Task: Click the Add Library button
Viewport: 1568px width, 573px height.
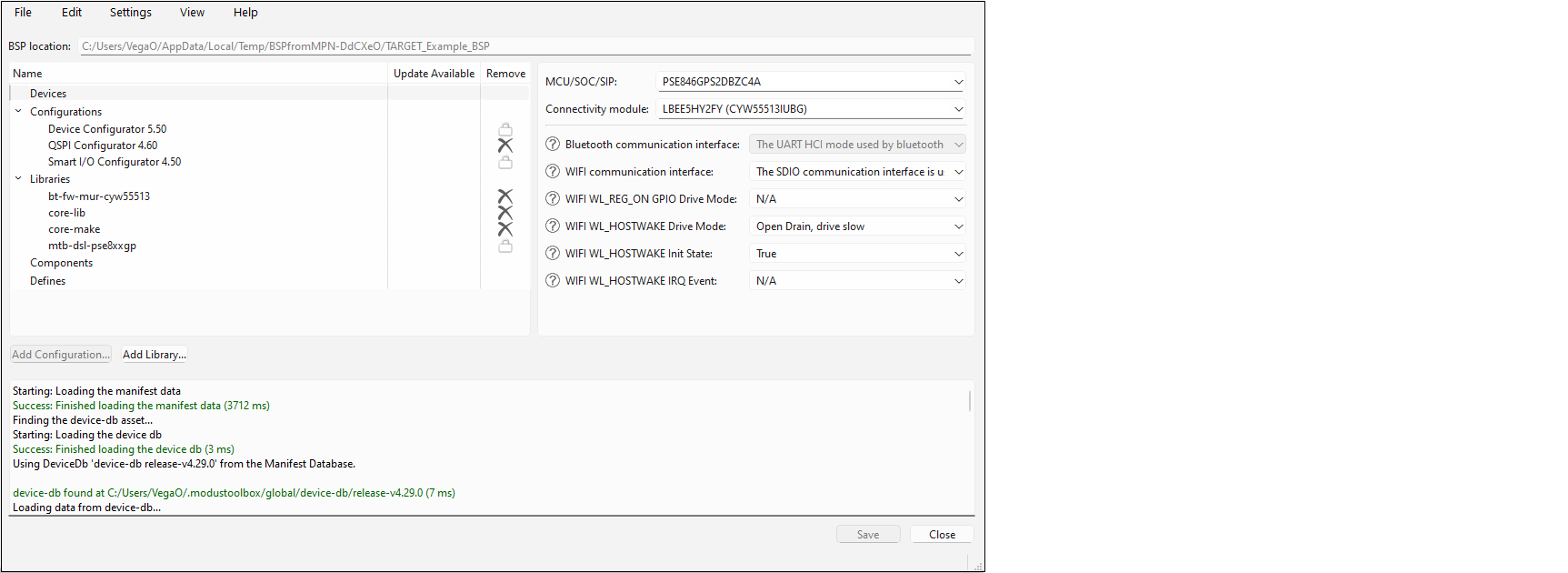Action: click(155, 355)
